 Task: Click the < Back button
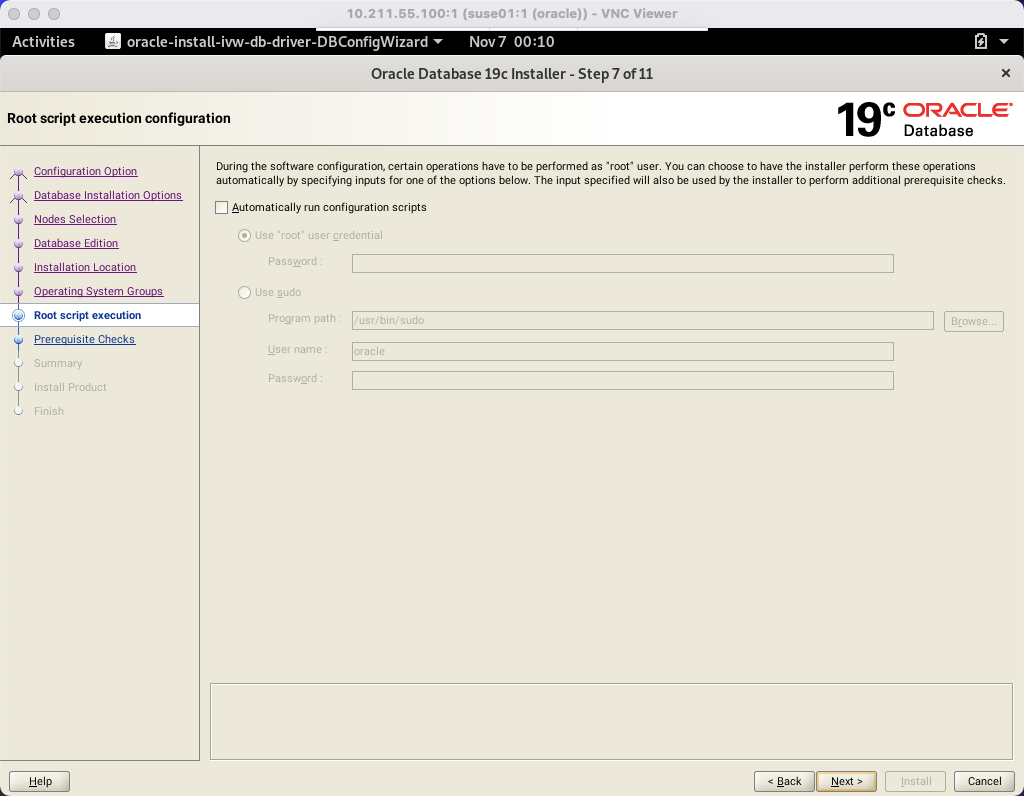point(784,782)
